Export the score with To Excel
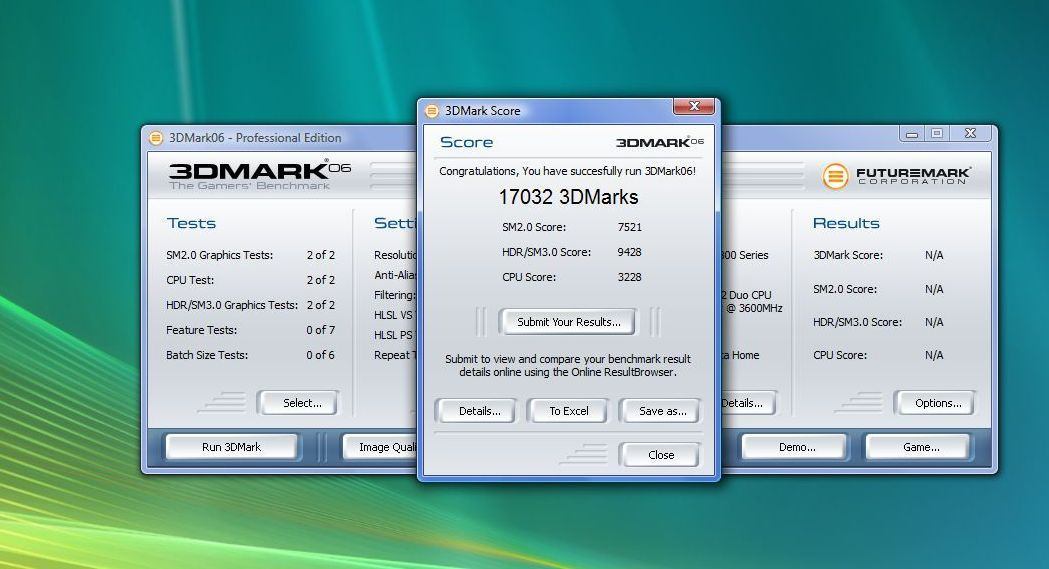The width and height of the screenshot is (1049, 569). [569, 411]
